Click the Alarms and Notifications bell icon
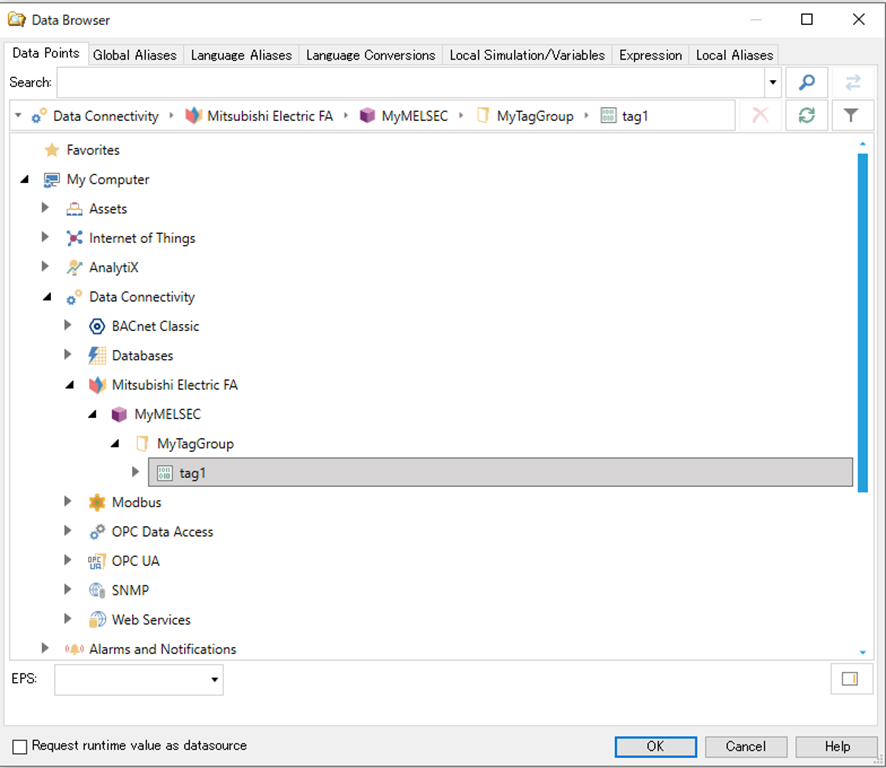The height and width of the screenshot is (768, 886). [74, 649]
